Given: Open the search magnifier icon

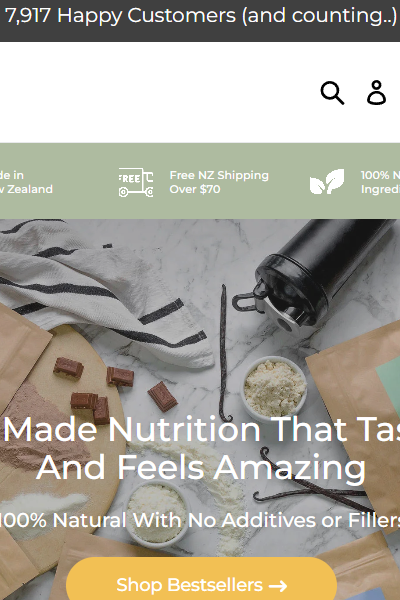Looking at the screenshot, I should [x=332, y=93].
